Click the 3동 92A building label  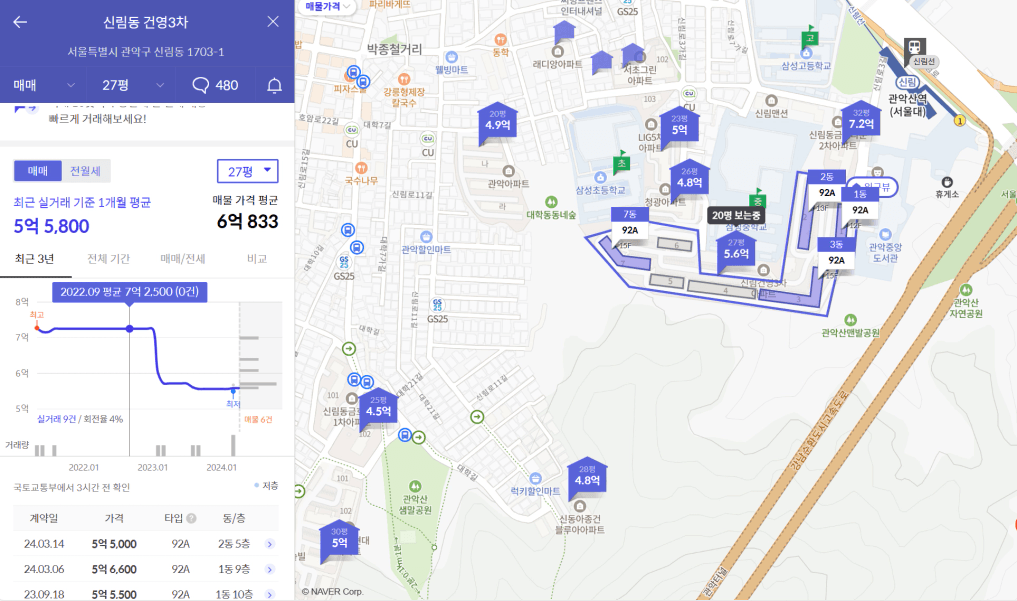coord(836,253)
